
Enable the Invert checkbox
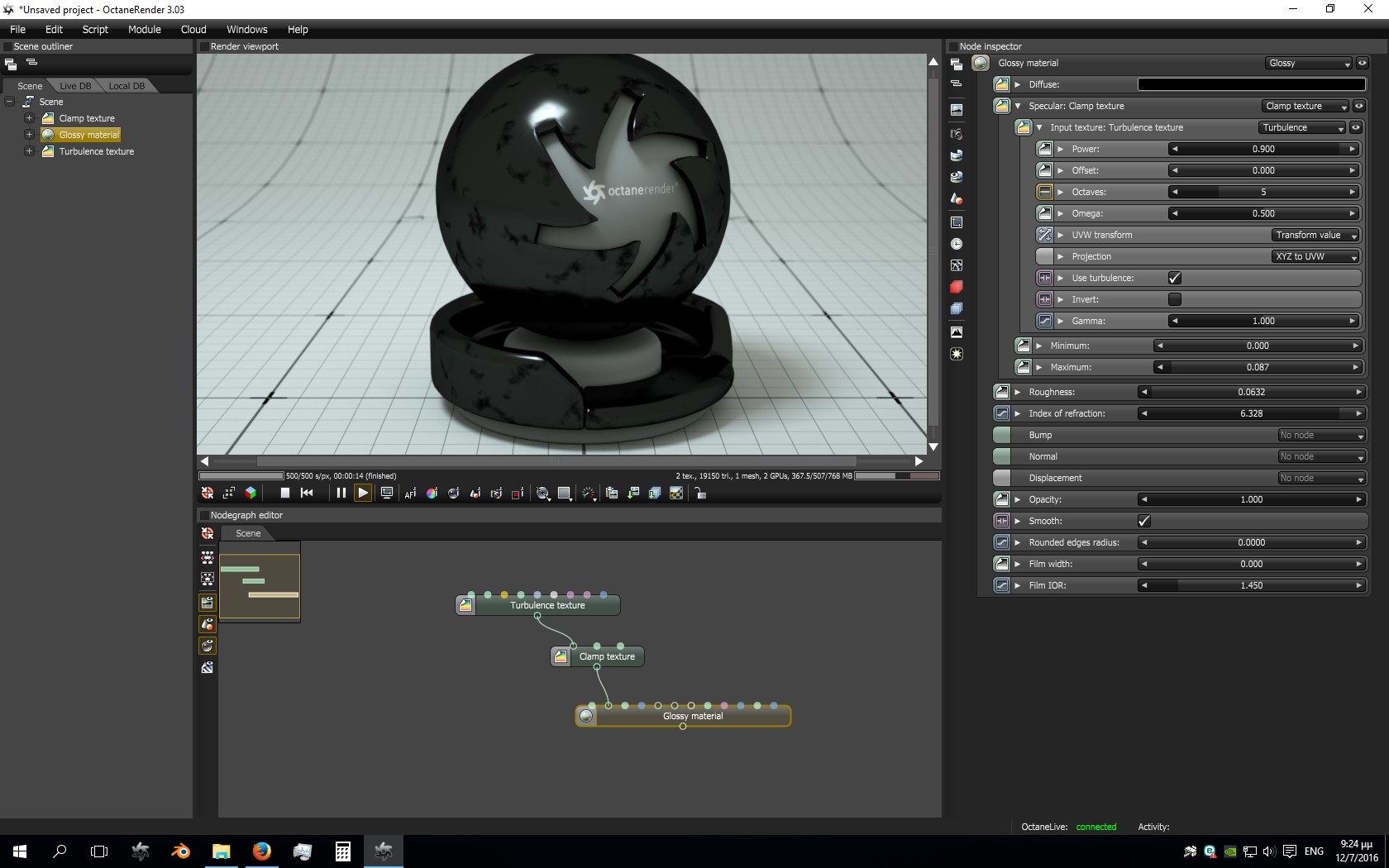[x=1175, y=299]
